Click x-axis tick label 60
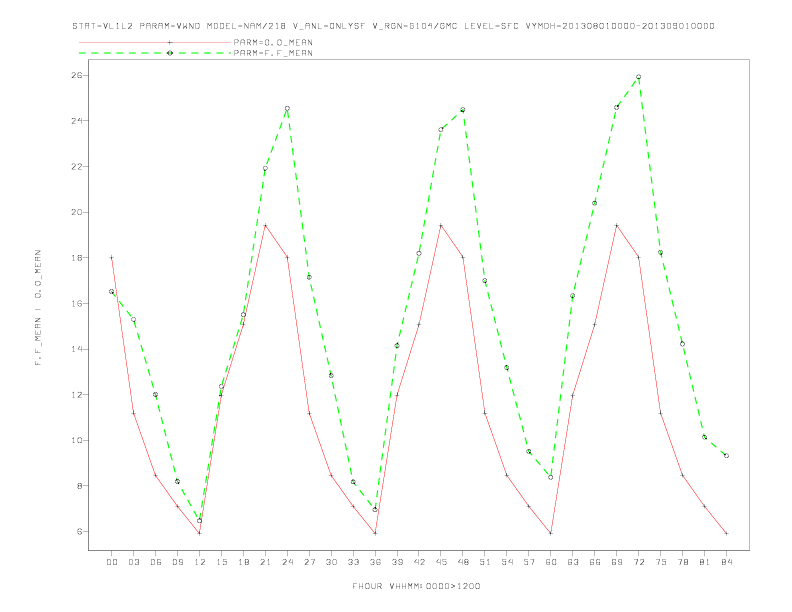Viewport: 792px width, 612px height. coord(551,562)
